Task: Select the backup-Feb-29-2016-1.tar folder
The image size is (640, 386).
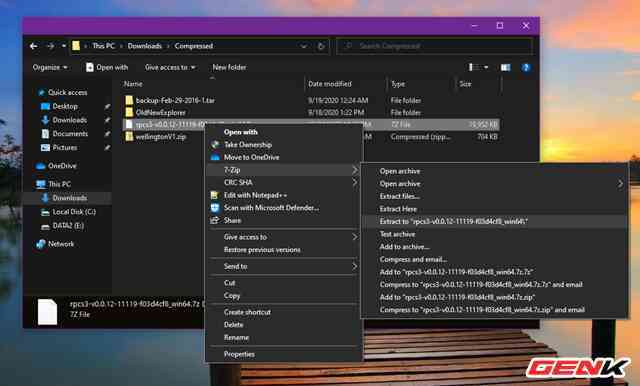Action: [175, 100]
